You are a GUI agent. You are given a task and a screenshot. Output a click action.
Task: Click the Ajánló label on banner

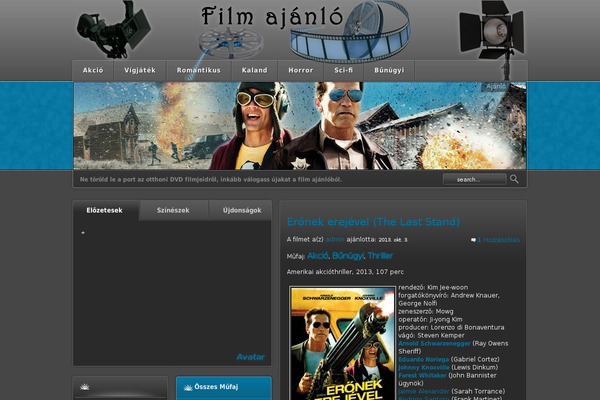tap(496, 87)
